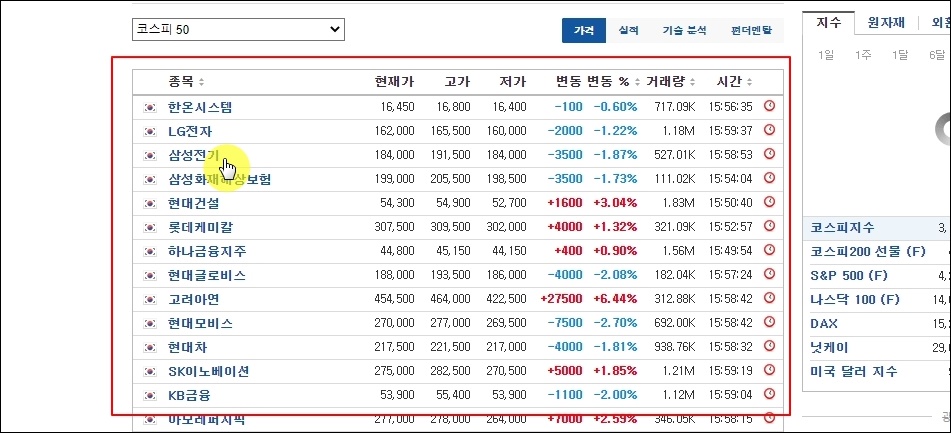
Task: Sort by 변동 % column arrows
Action: tap(637, 82)
